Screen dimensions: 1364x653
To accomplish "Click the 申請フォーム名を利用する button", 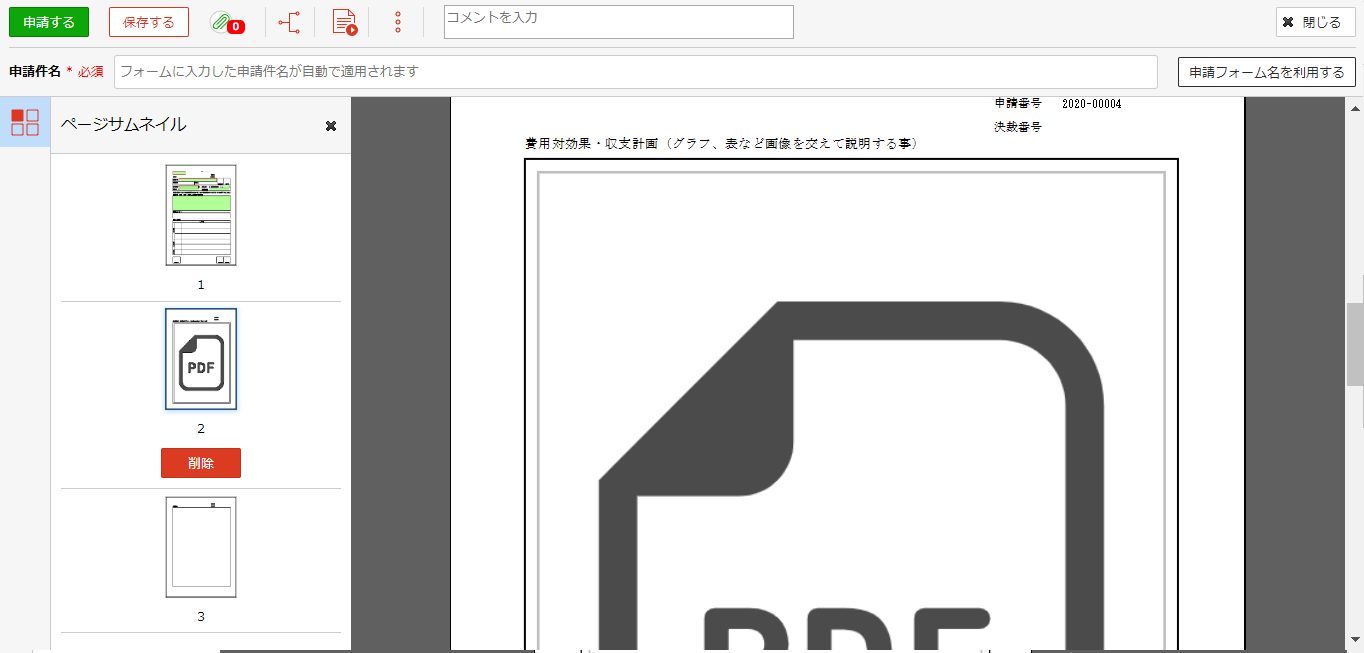I will coord(1266,72).
